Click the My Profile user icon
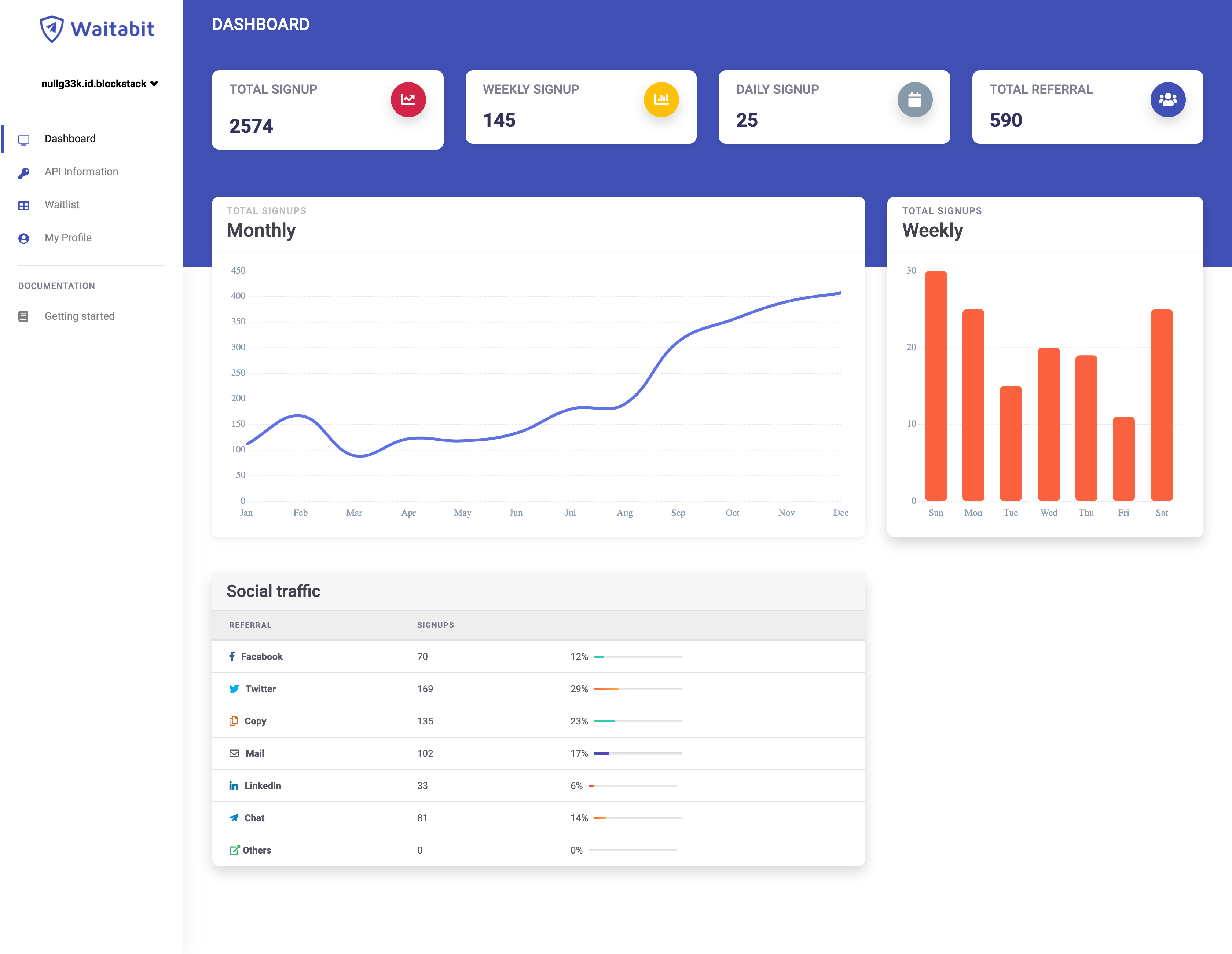 tap(24, 239)
